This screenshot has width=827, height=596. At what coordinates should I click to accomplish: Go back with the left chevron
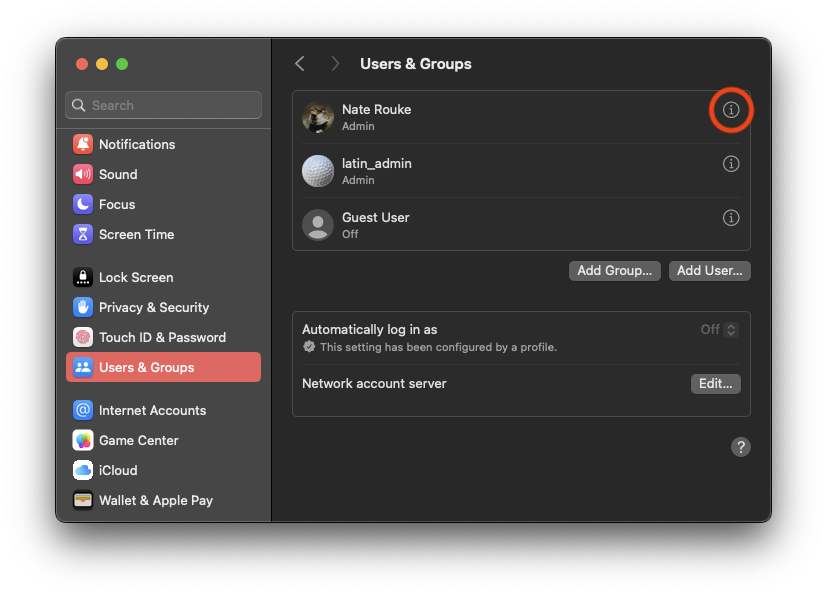300,64
